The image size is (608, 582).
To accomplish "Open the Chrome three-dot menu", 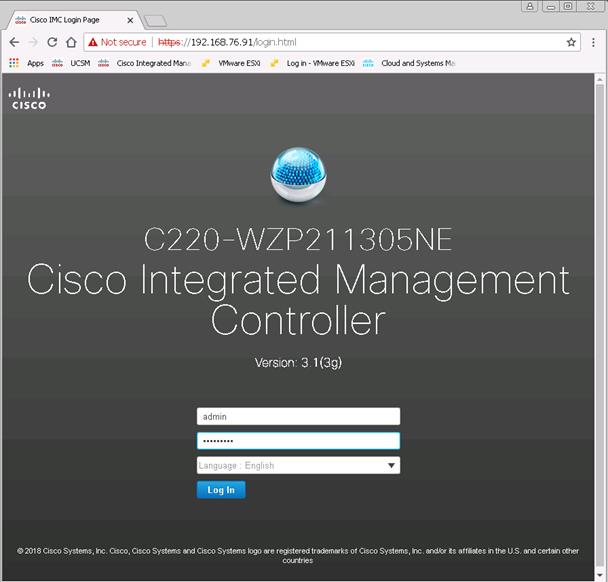I will (593, 42).
